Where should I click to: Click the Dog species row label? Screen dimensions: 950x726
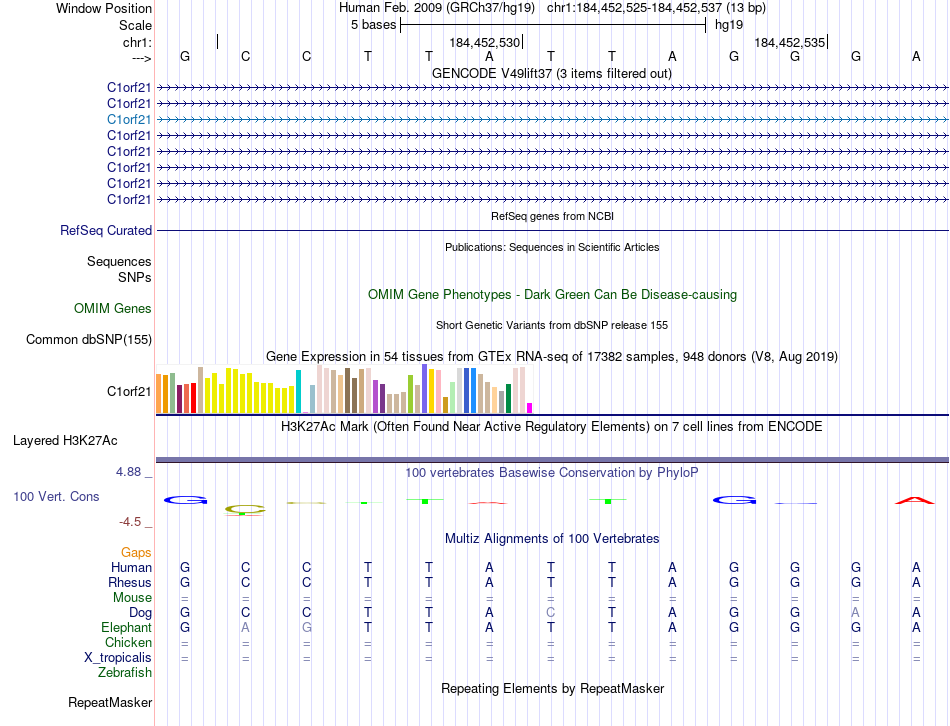pos(141,613)
